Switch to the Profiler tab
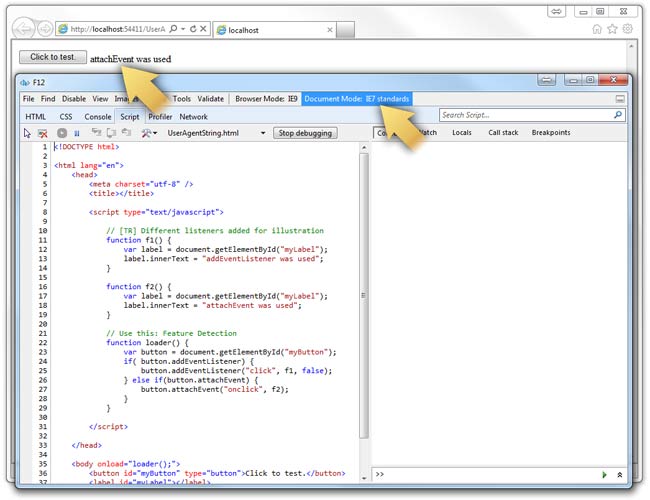This screenshot has height=500, width=650. [x=160, y=117]
